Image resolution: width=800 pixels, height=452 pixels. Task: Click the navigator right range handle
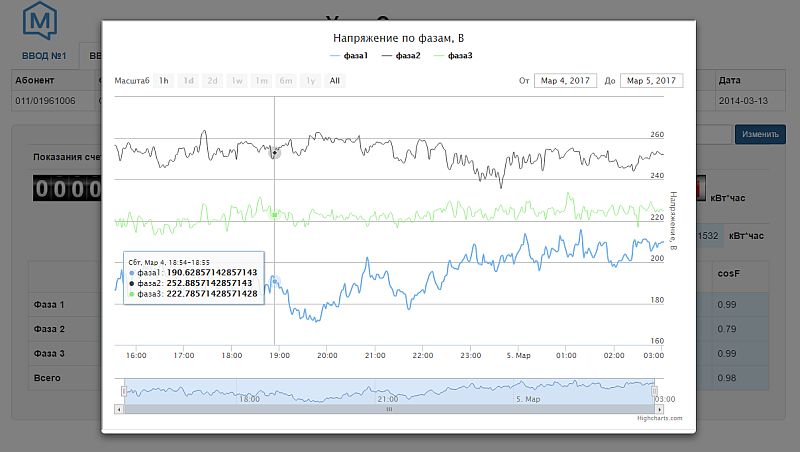655,391
